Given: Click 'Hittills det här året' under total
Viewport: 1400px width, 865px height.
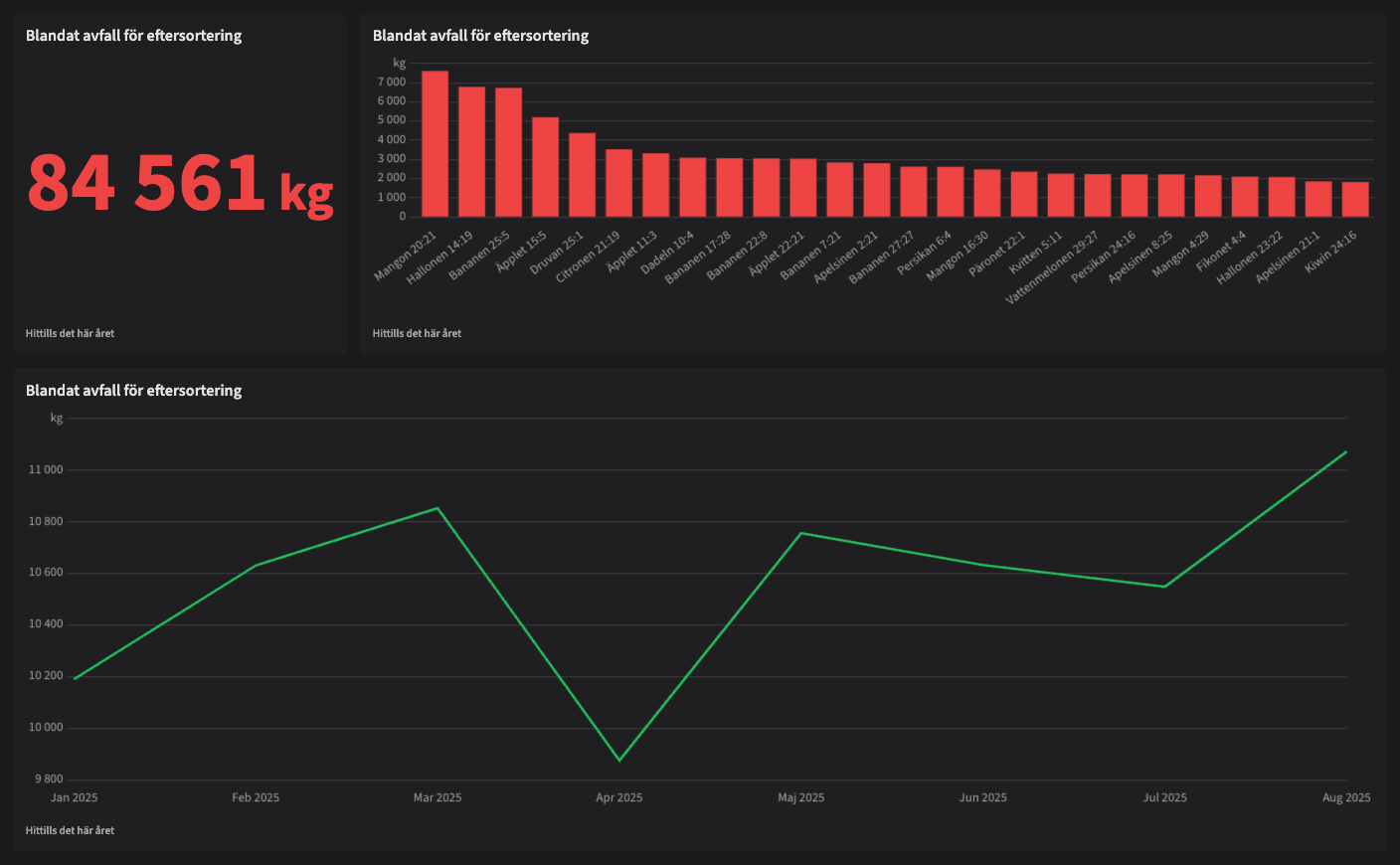Looking at the screenshot, I should coord(70,334).
